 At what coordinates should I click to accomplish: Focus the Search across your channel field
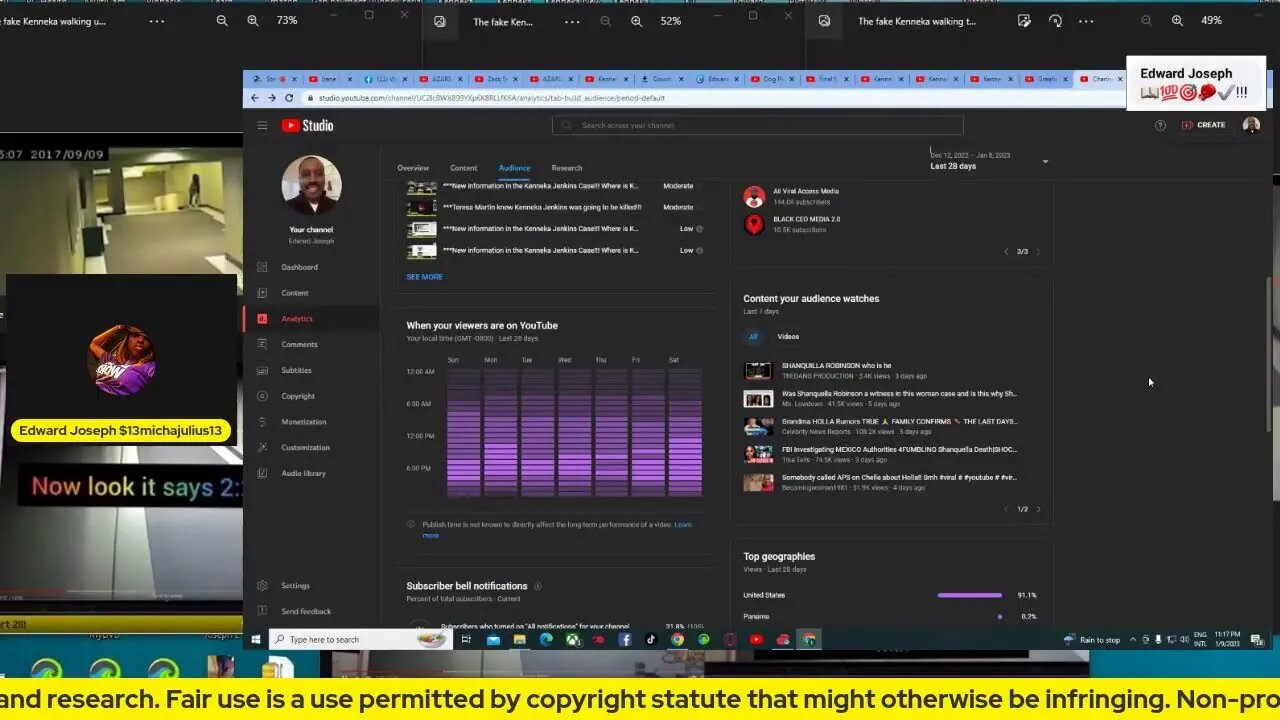point(757,125)
